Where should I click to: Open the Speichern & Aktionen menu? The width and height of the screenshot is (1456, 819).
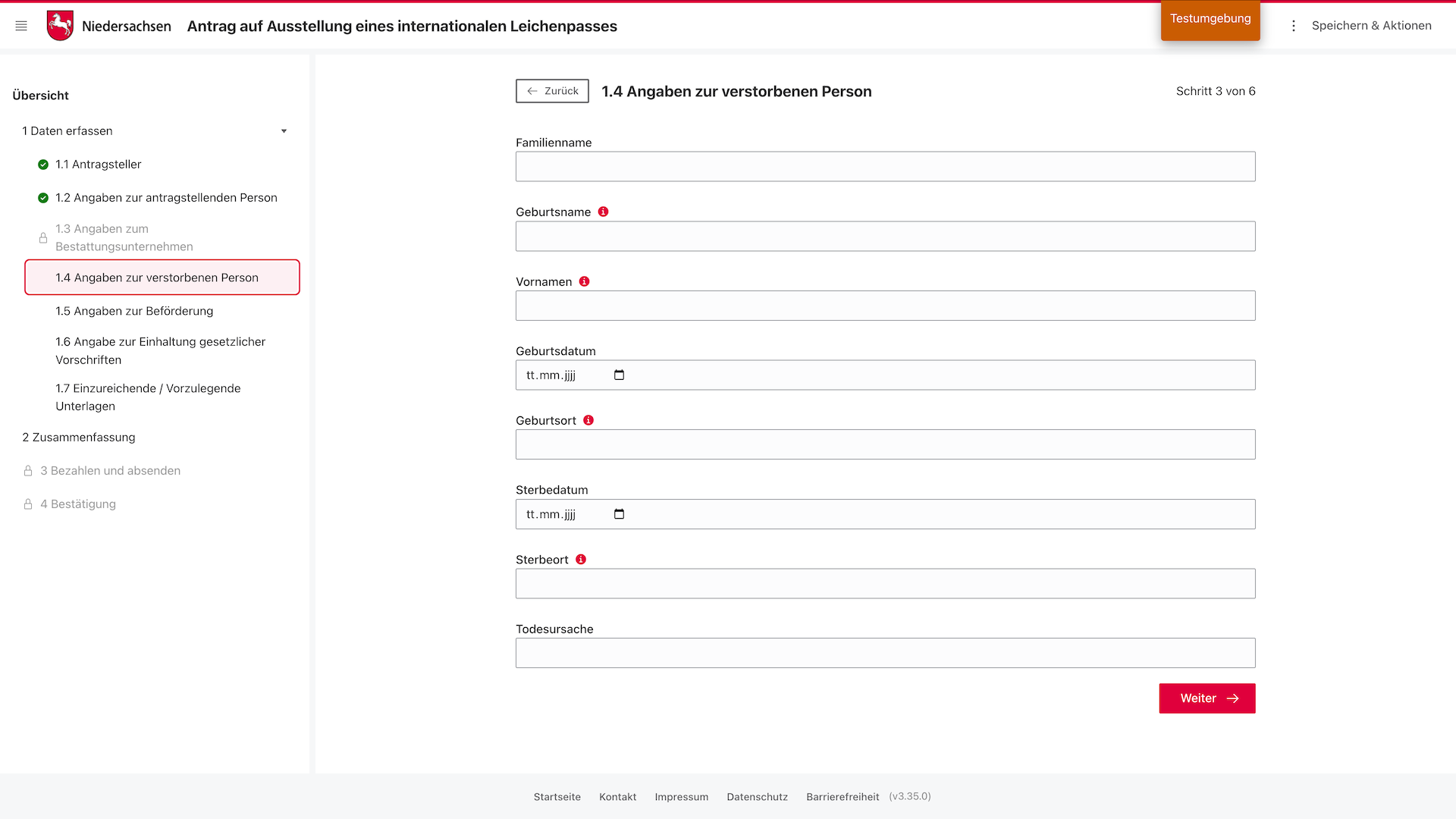(1371, 26)
